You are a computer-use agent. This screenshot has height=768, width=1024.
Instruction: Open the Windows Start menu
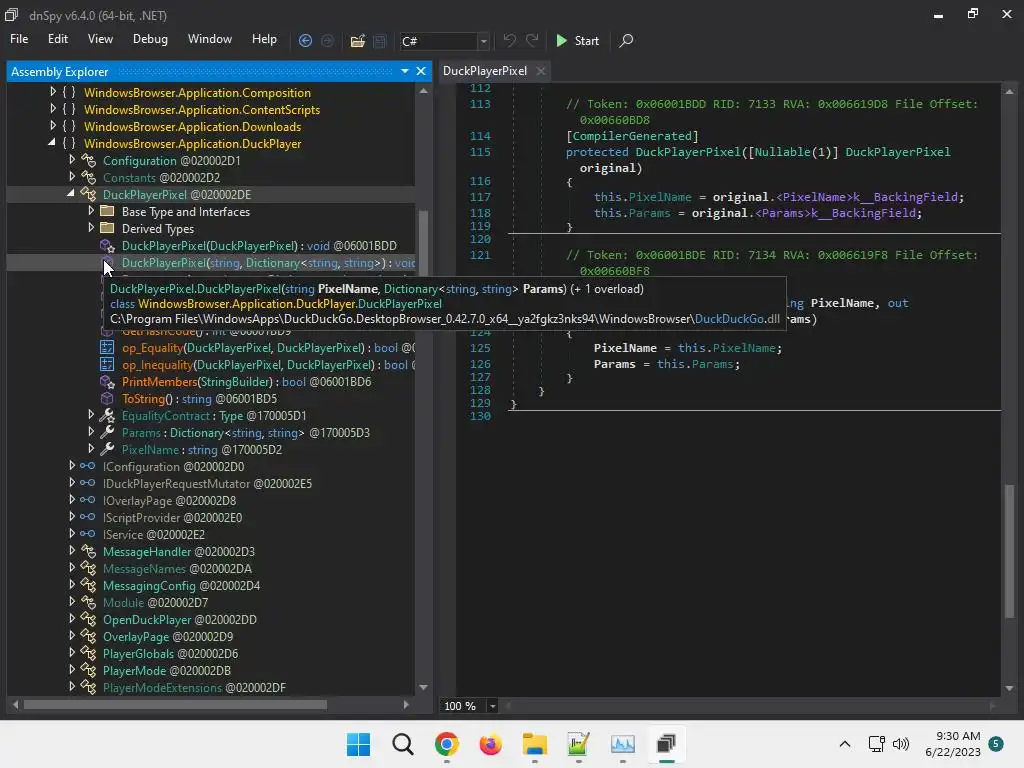(x=359, y=744)
